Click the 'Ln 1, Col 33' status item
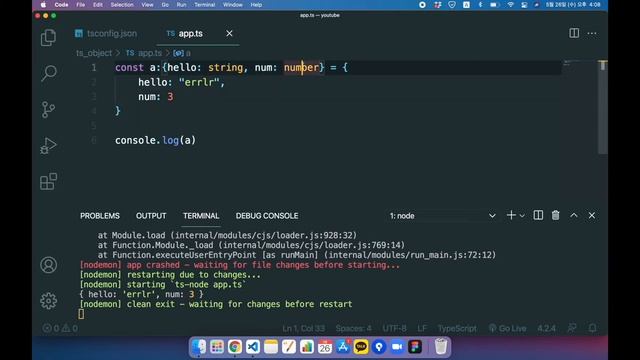 click(304, 328)
